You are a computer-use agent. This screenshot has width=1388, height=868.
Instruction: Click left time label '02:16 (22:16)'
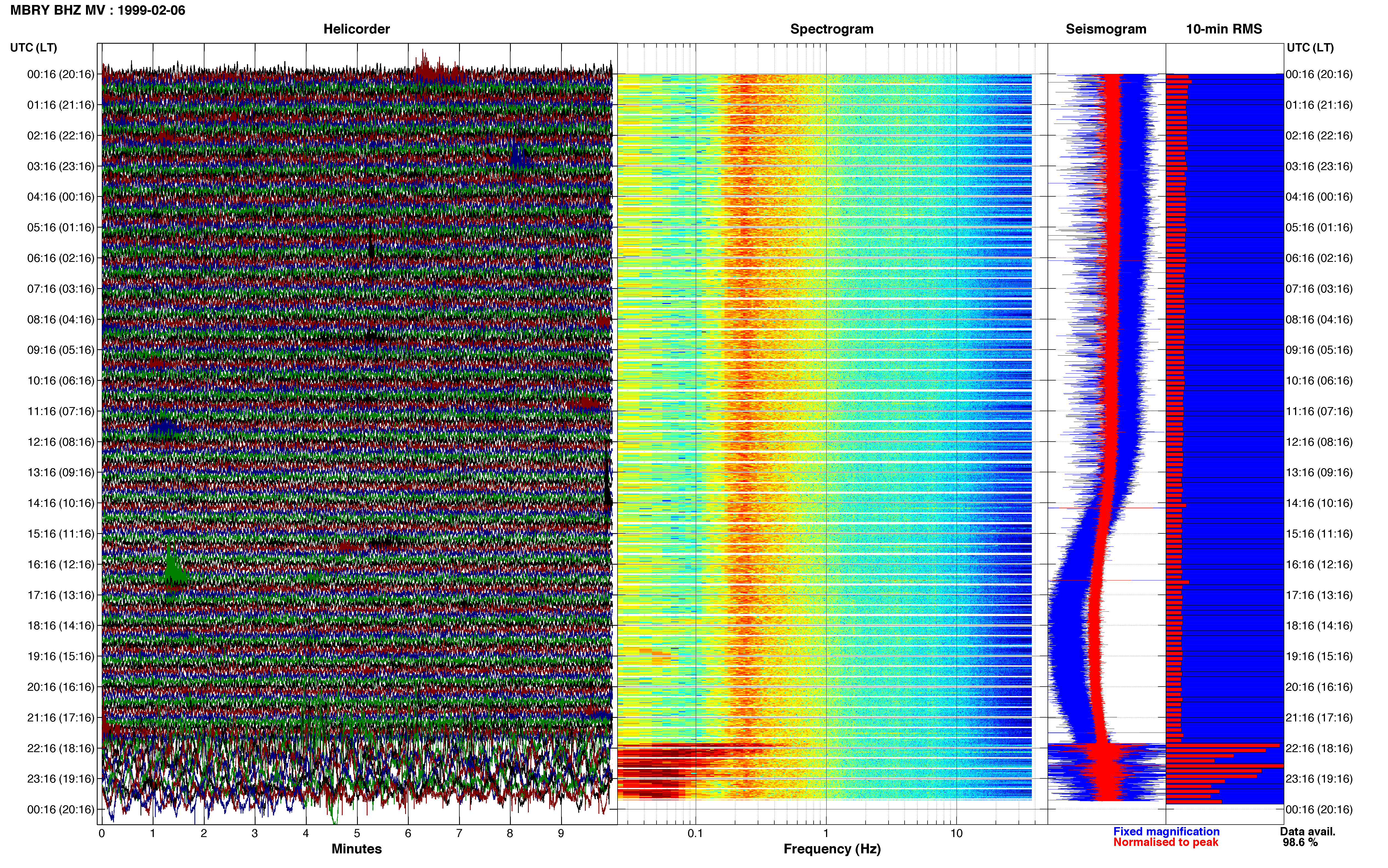[61, 135]
